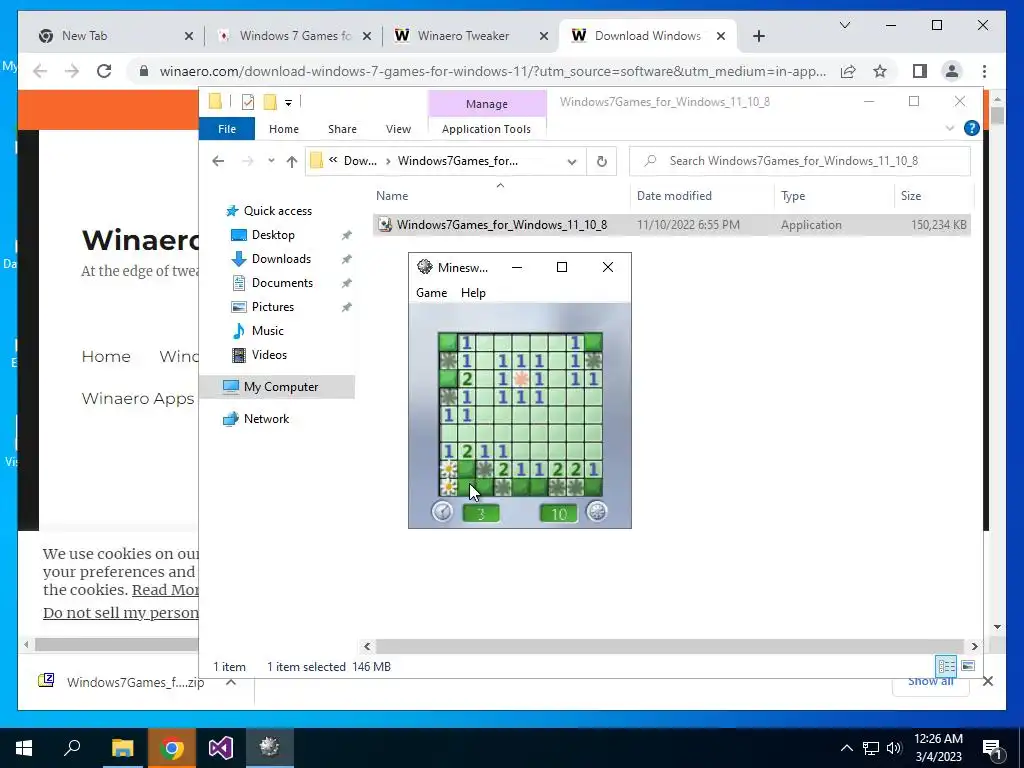Switch to Share ribbon tab
The image size is (1024, 768).
click(x=342, y=129)
